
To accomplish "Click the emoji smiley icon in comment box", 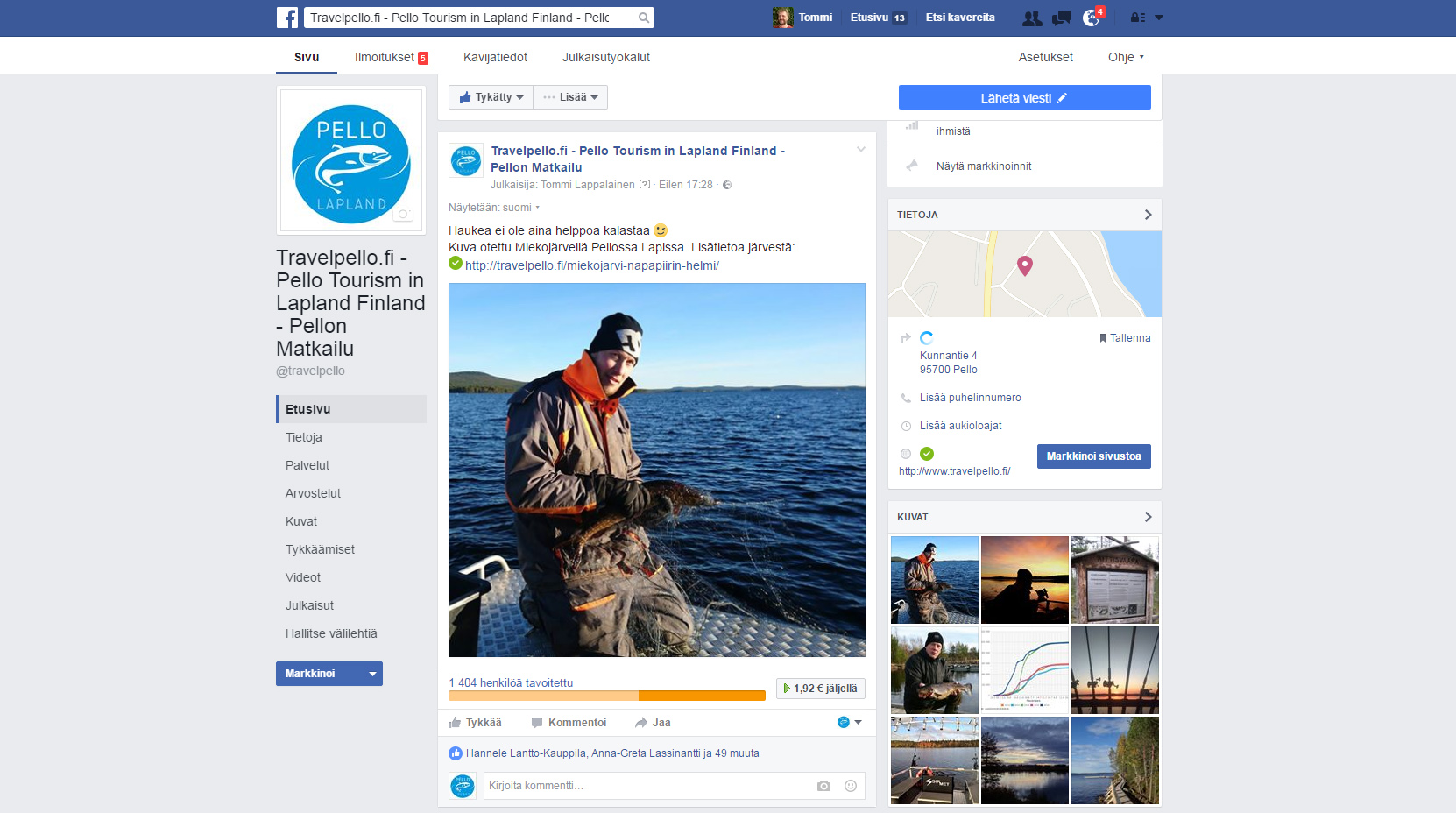I will coord(851,786).
